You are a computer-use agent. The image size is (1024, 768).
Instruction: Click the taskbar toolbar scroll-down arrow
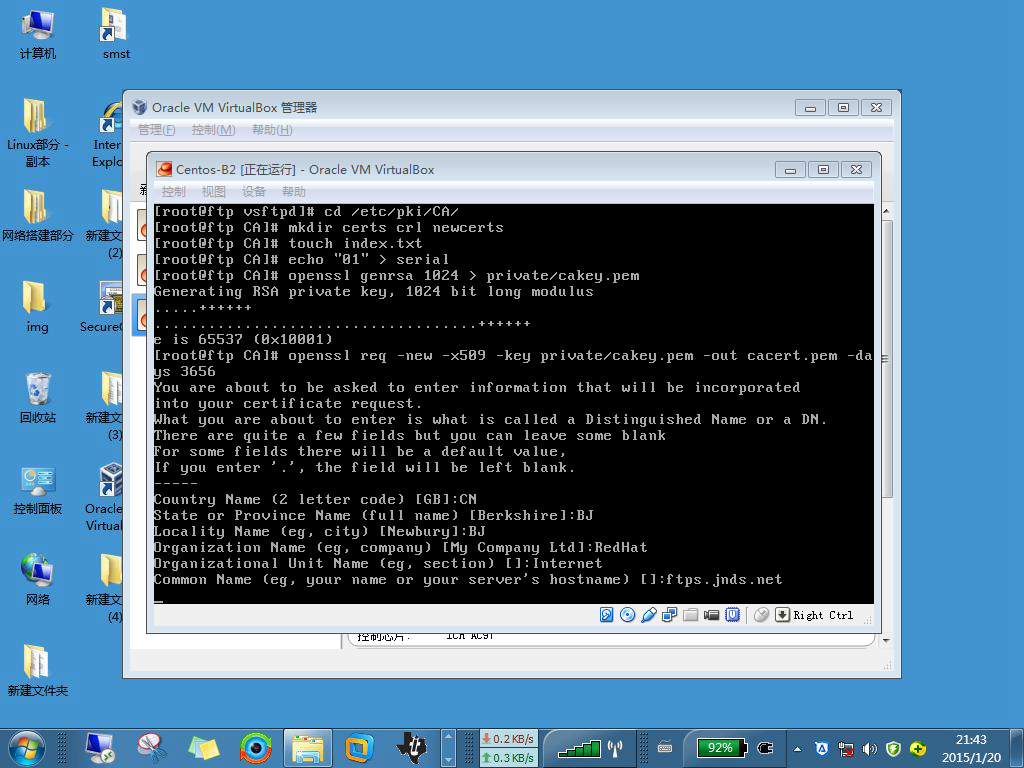[x=448, y=760]
